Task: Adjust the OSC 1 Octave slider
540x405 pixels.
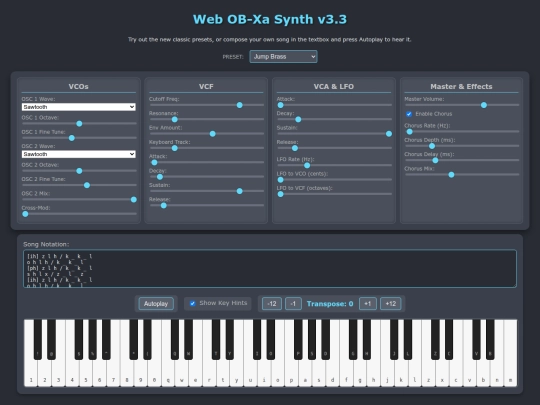Action: tap(79, 124)
